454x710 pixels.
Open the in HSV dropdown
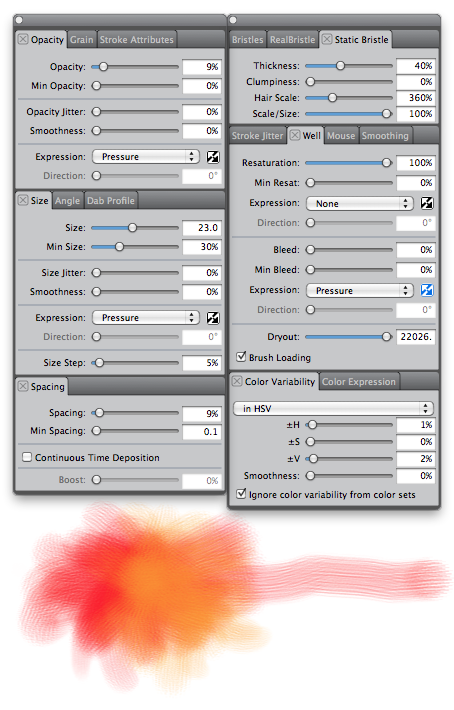333,408
